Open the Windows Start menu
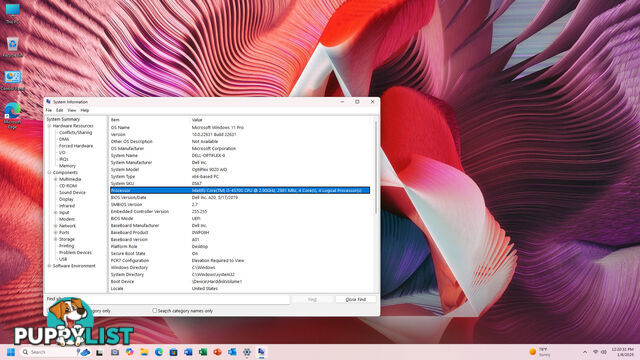The width and height of the screenshot is (640, 360). pyautogui.click(x=11, y=352)
